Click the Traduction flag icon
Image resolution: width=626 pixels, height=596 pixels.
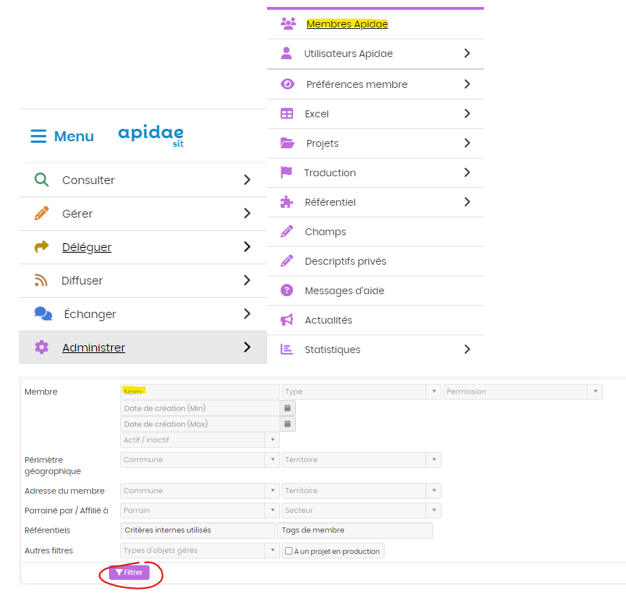[286, 172]
